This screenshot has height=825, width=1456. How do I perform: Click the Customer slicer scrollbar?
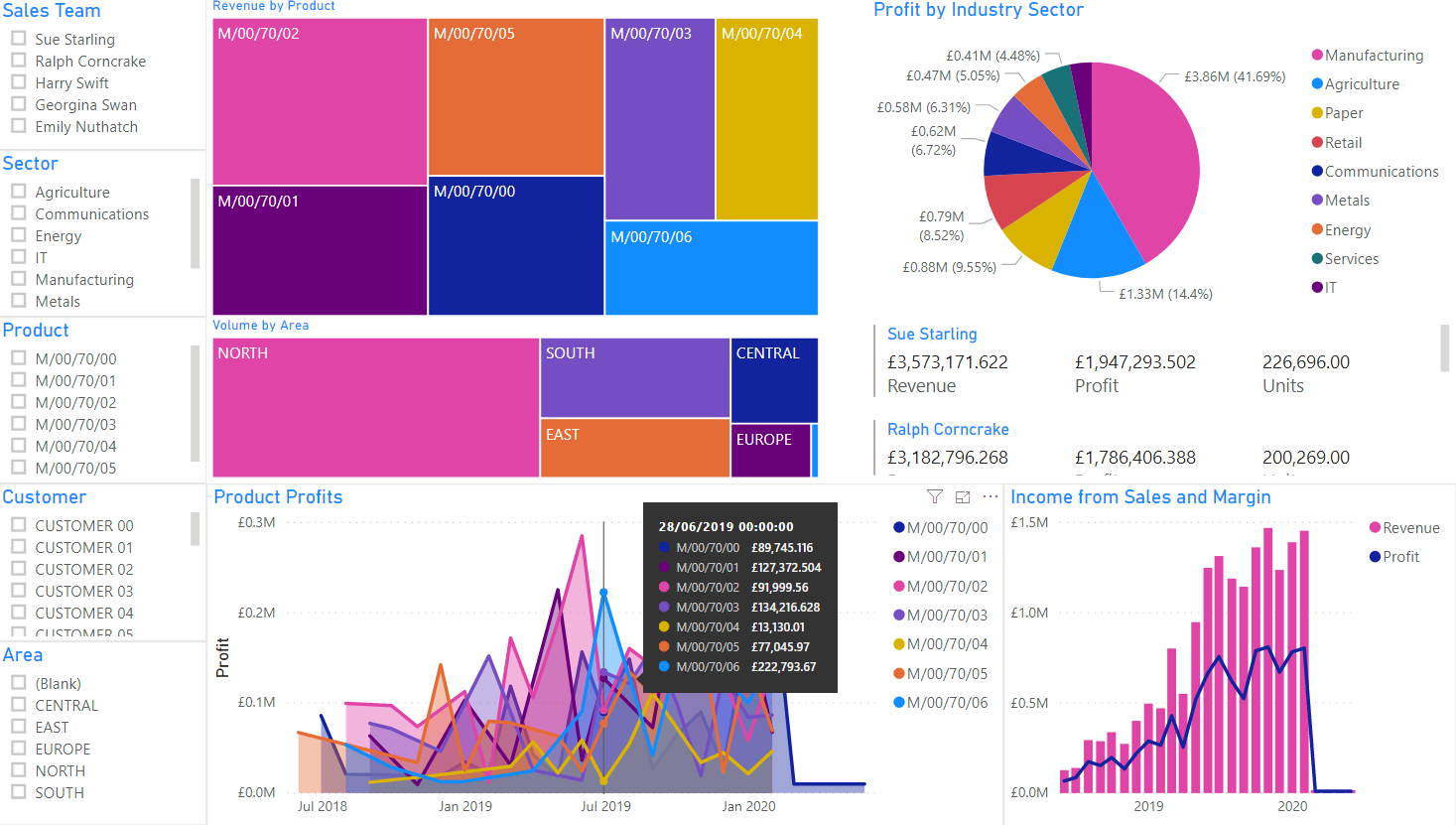coord(195,528)
